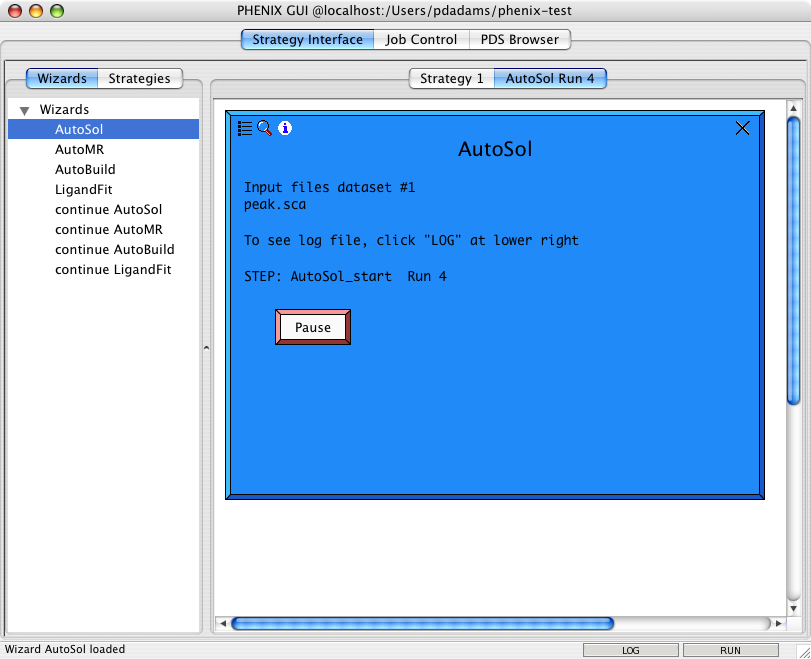Screen dimensions: 811x659
Task: Collapse the Wizards tree disclosure triangle
Action: coord(25,111)
